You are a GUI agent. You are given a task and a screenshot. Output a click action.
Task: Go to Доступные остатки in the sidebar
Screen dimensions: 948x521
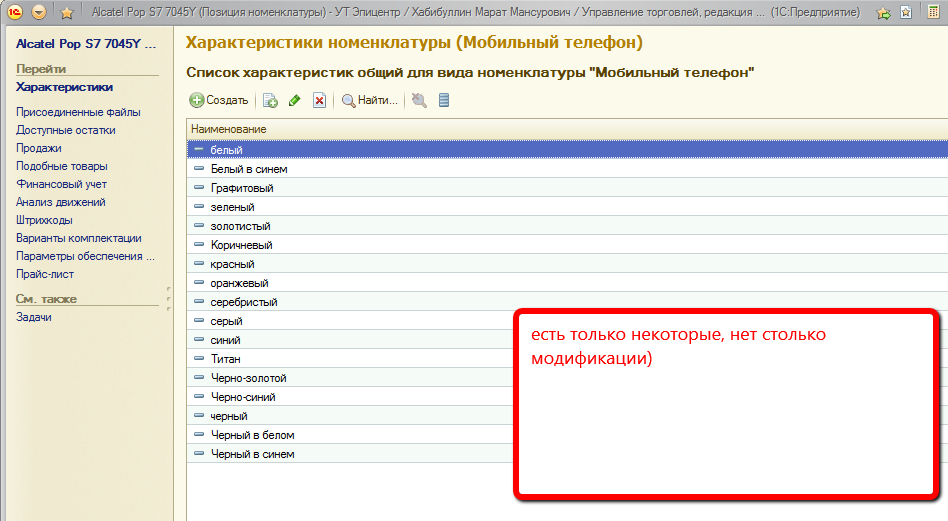click(66, 130)
